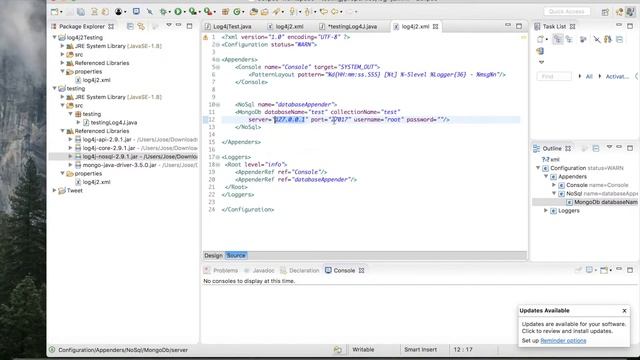Screen dimensions: 640x360
Task: Fold the Appenders element at line 4
Action: point(218,60)
